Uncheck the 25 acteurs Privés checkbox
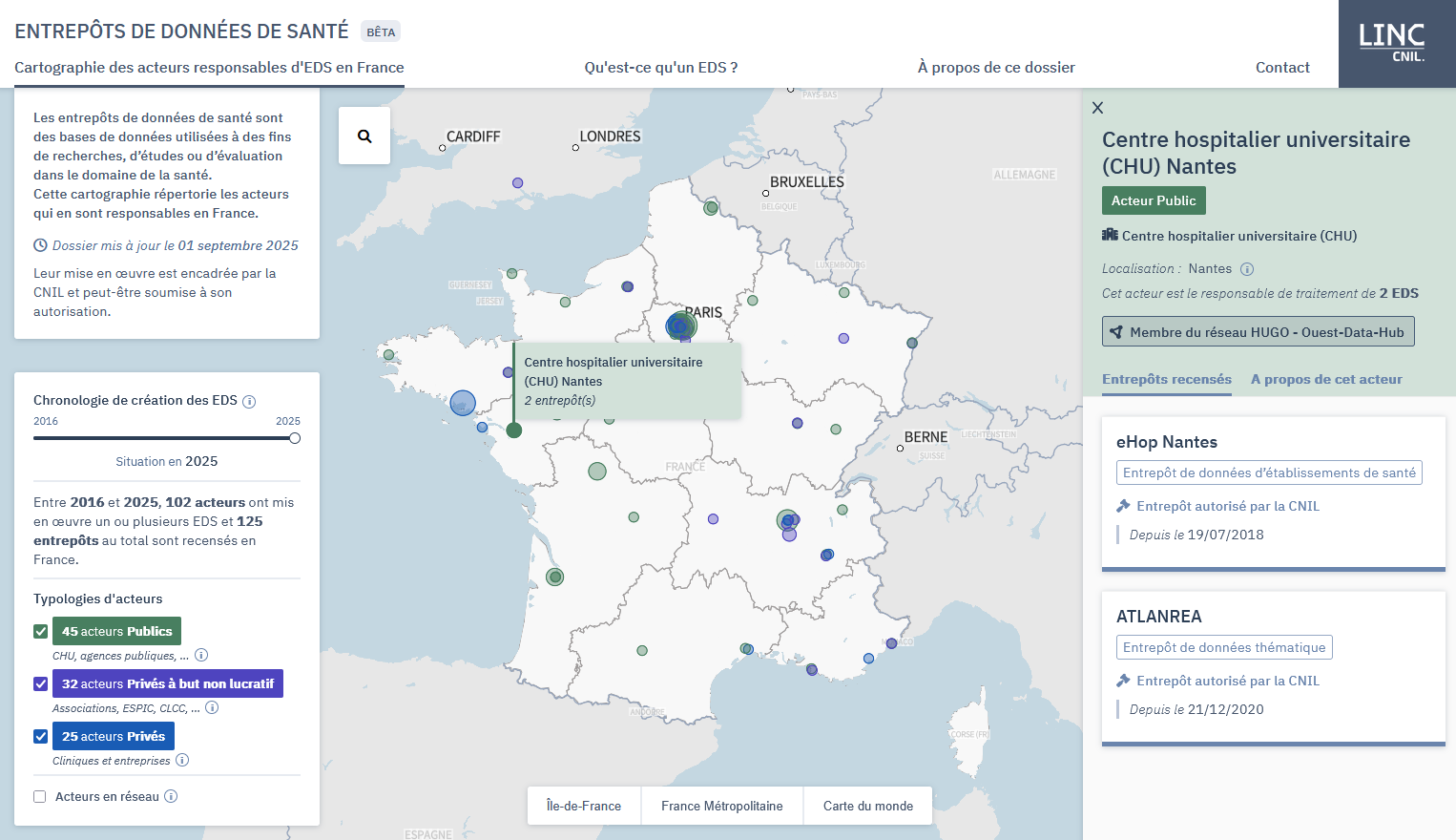Image resolution: width=1456 pixels, height=840 pixels. 40,736
